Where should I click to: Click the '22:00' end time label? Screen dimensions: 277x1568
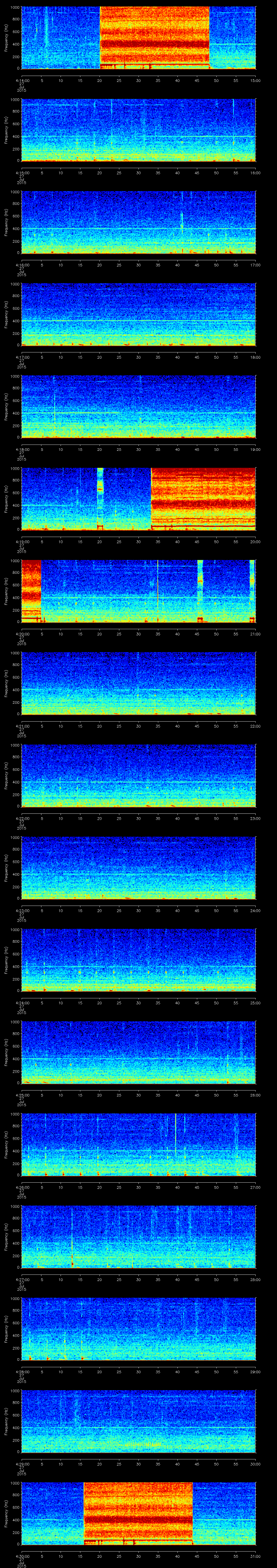pyautogui.click(x=256, y=726)
